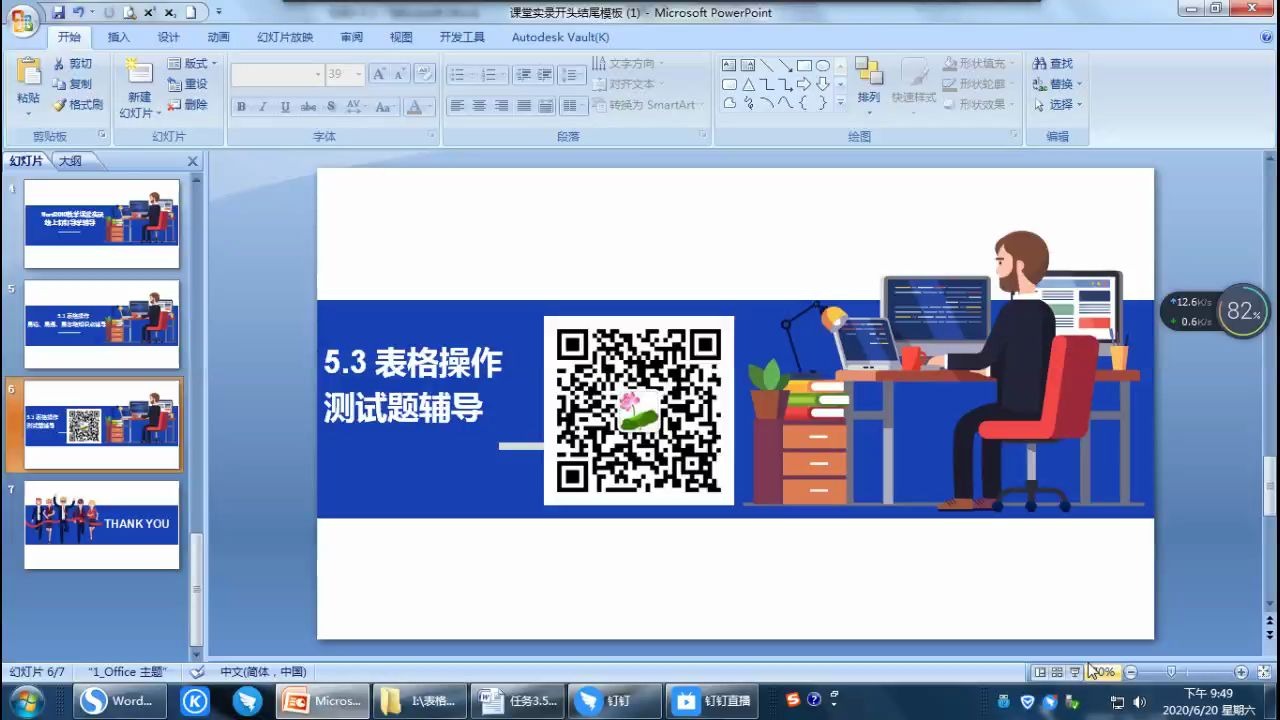Click the Paste icon

[x=28, y=72]
